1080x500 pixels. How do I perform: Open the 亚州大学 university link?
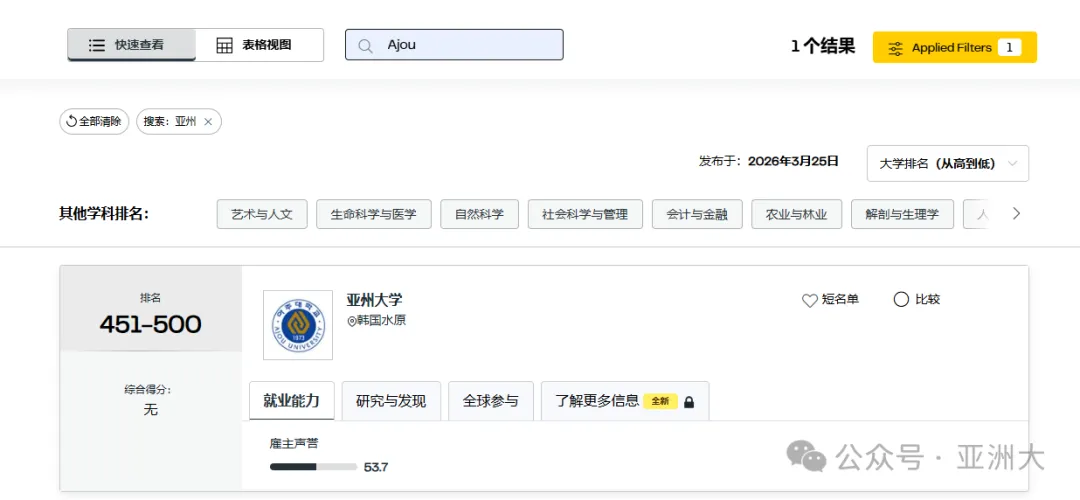374,300
